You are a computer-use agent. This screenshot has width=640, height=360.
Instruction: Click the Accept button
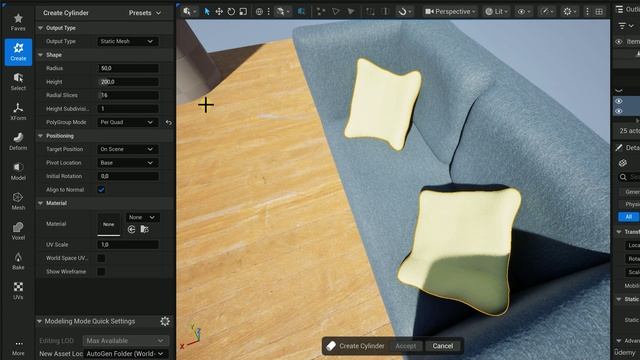[x=405, y=346]
